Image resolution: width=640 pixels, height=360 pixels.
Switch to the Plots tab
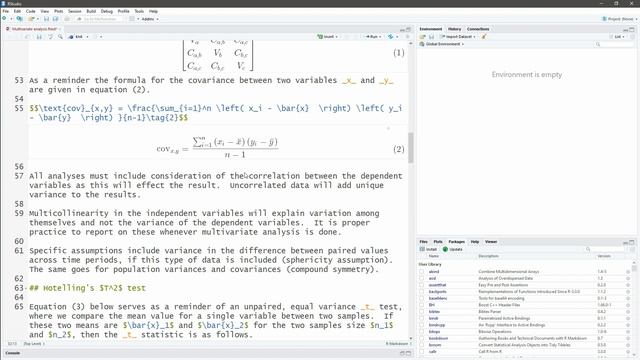coord(438,242)
